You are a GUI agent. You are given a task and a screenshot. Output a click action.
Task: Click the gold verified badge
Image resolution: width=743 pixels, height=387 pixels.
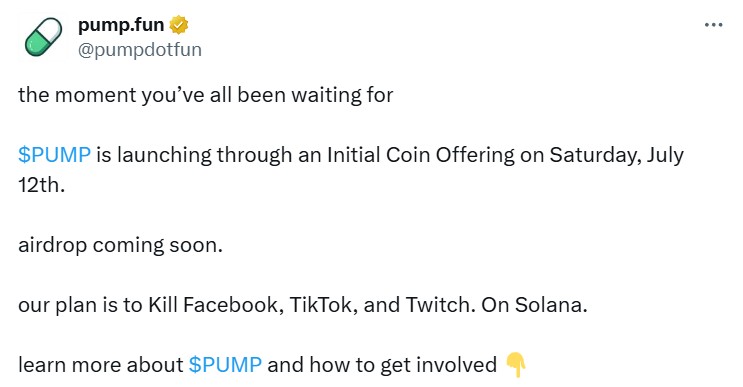pyautogui.click(x=179, y=25)
